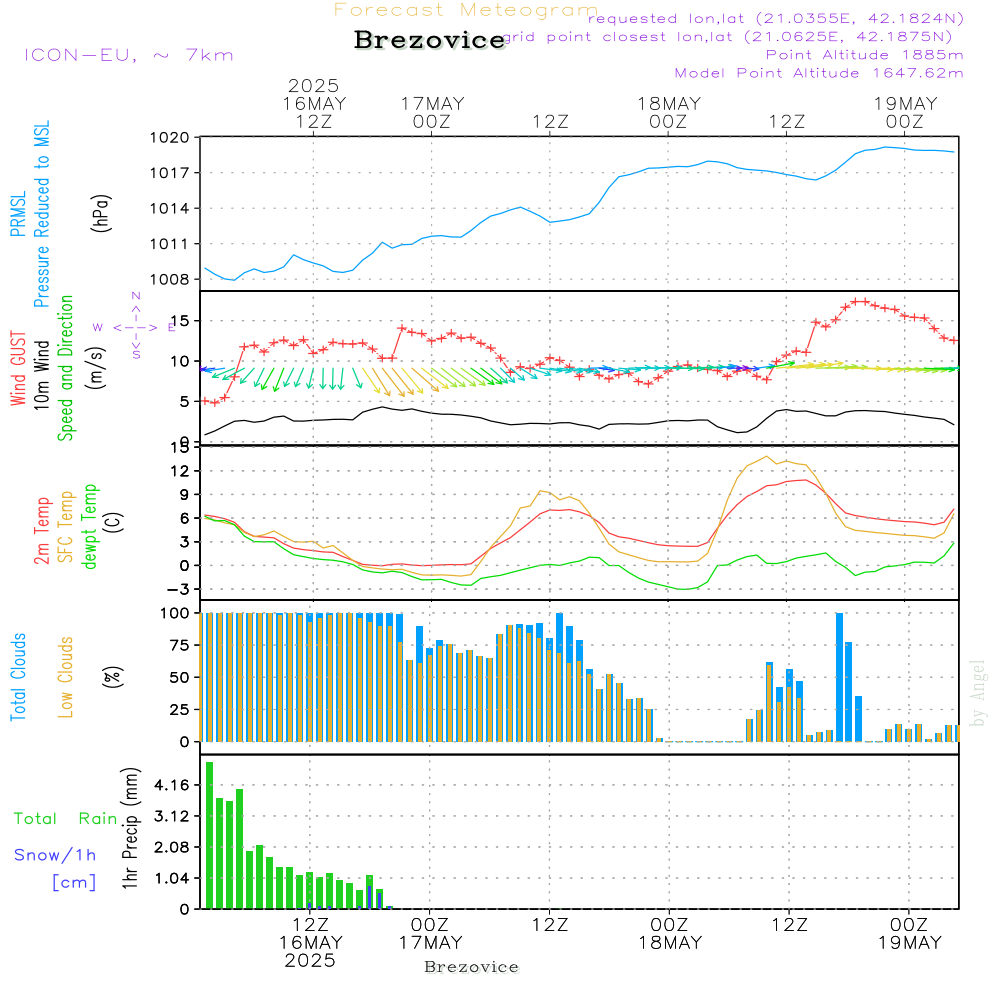Click the 2m Temp legend label
The width and height of the screenshot is (1000, 1000).
click(x=41, y=531)
